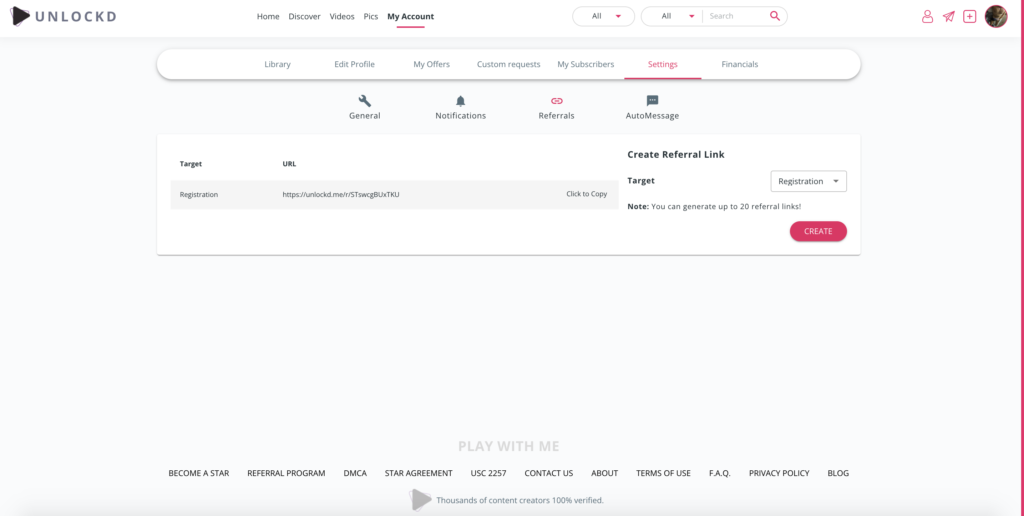Click the URL column header

(x=289, y=164)
